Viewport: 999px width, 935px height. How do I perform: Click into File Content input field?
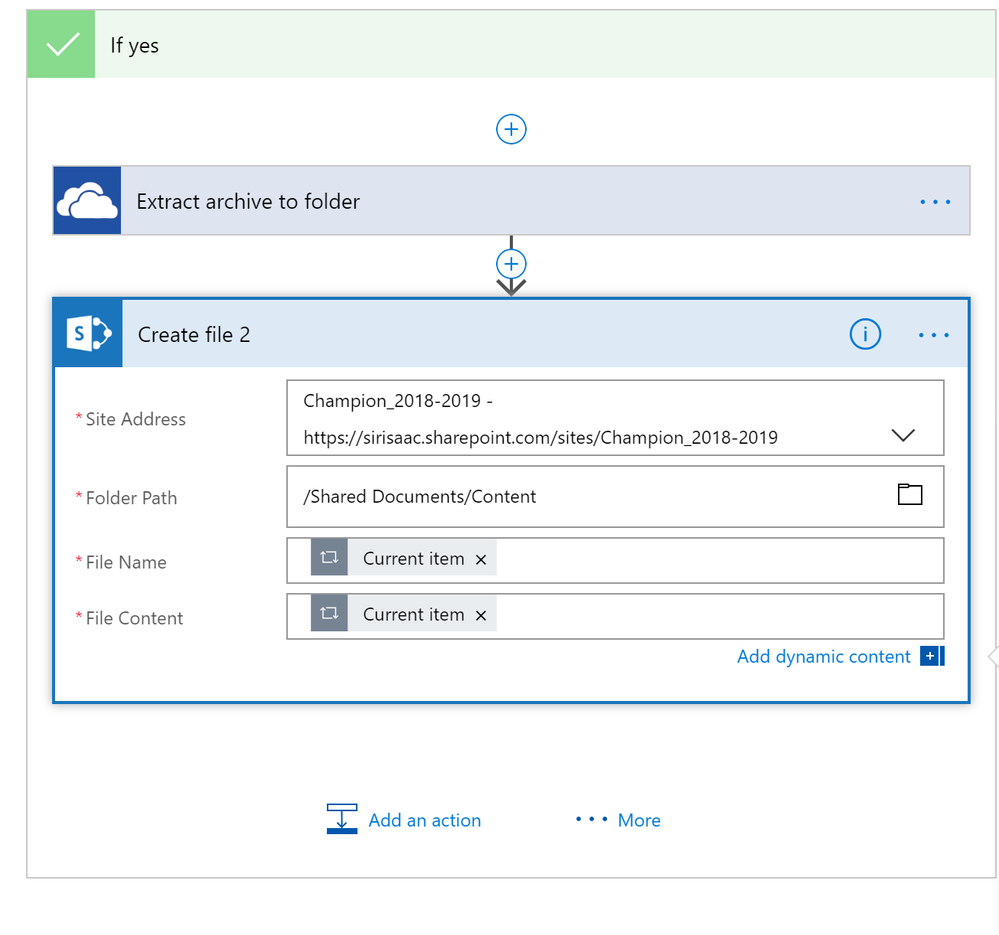[x=615, y=617]
